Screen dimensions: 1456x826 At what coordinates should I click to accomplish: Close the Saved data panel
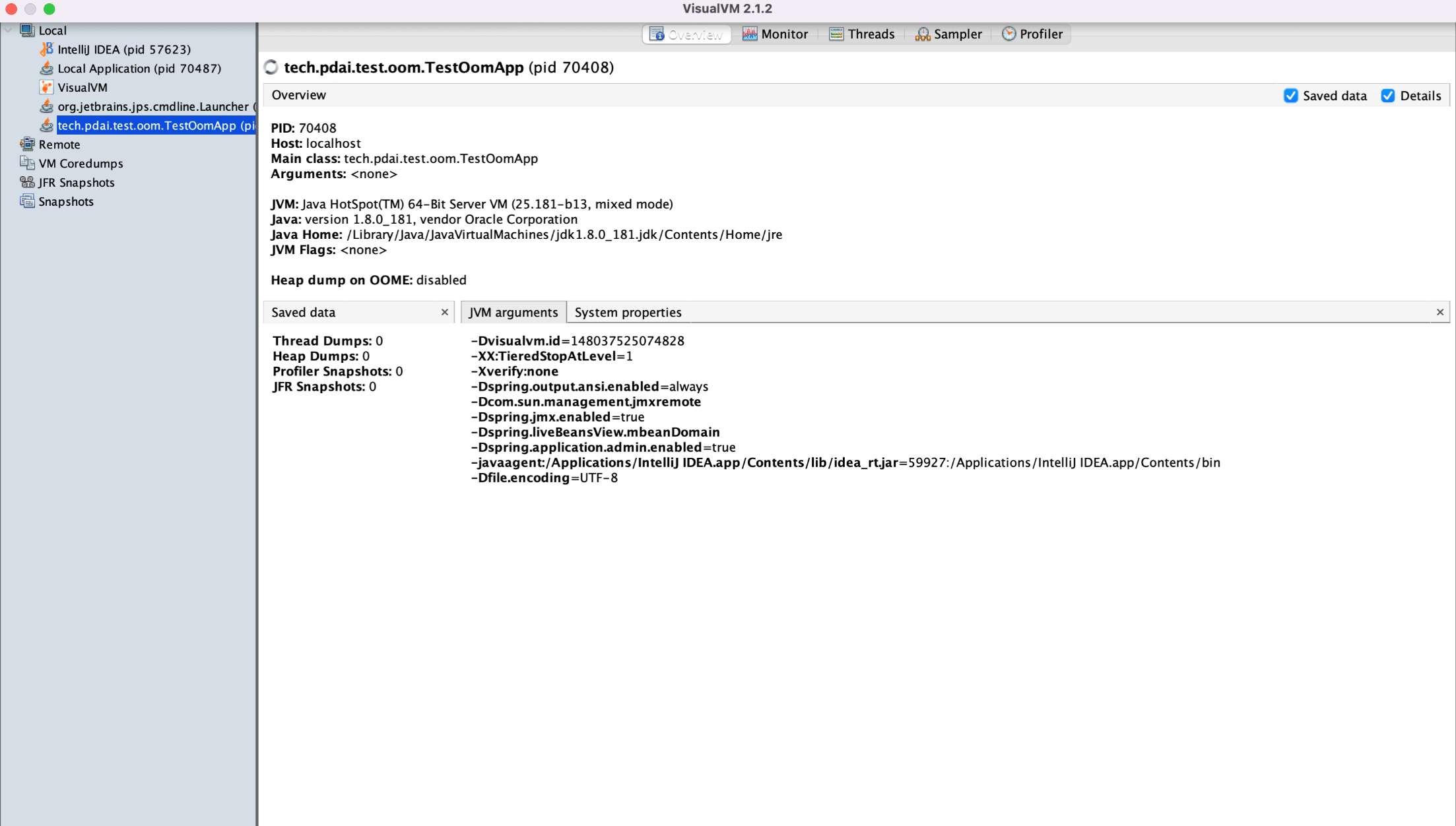tap(444, 312)
